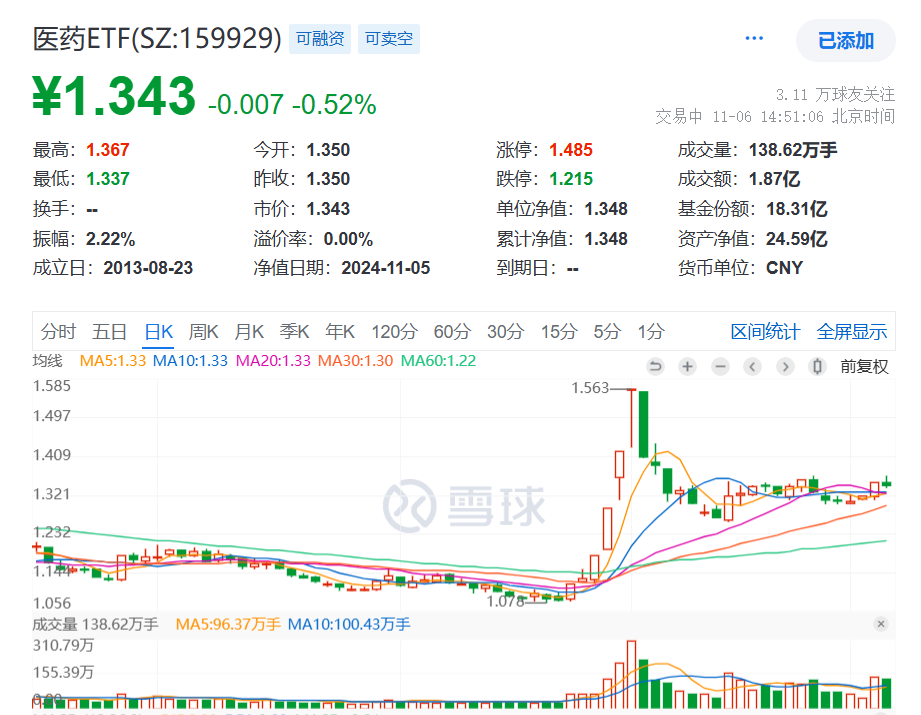Open the more options ellipsis icon

[754, 37]
